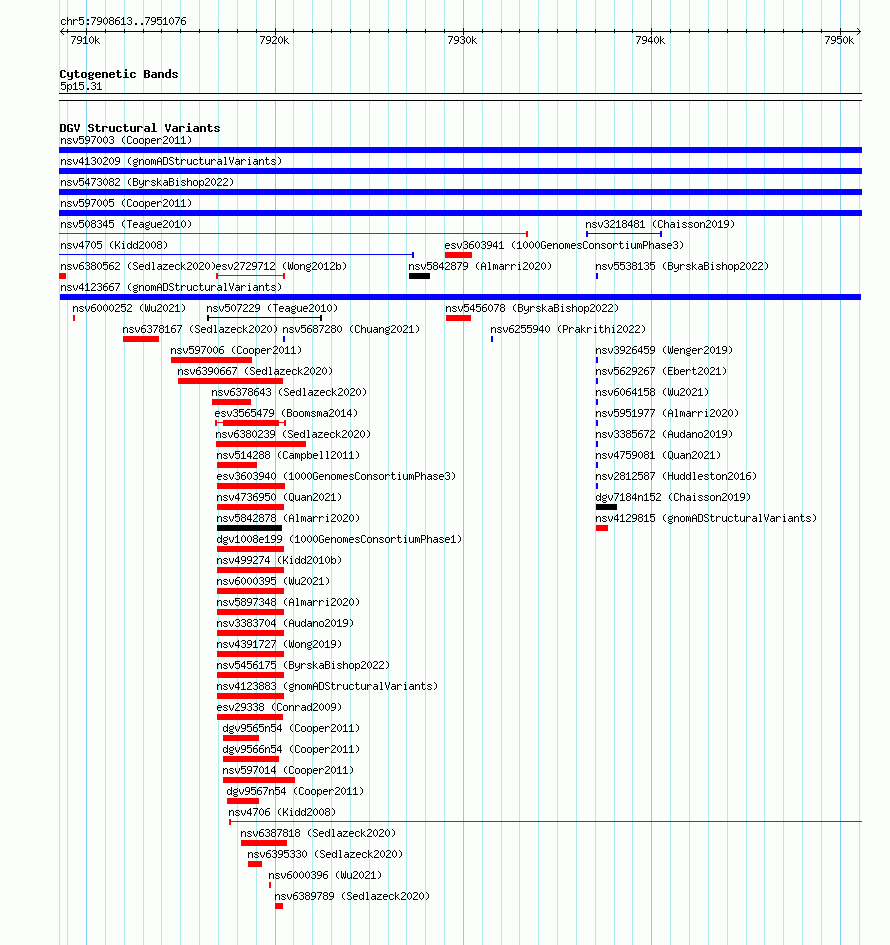Click dgv9565n54 (Cooper2011) label

pyautogui.click(x=291, y=729)
